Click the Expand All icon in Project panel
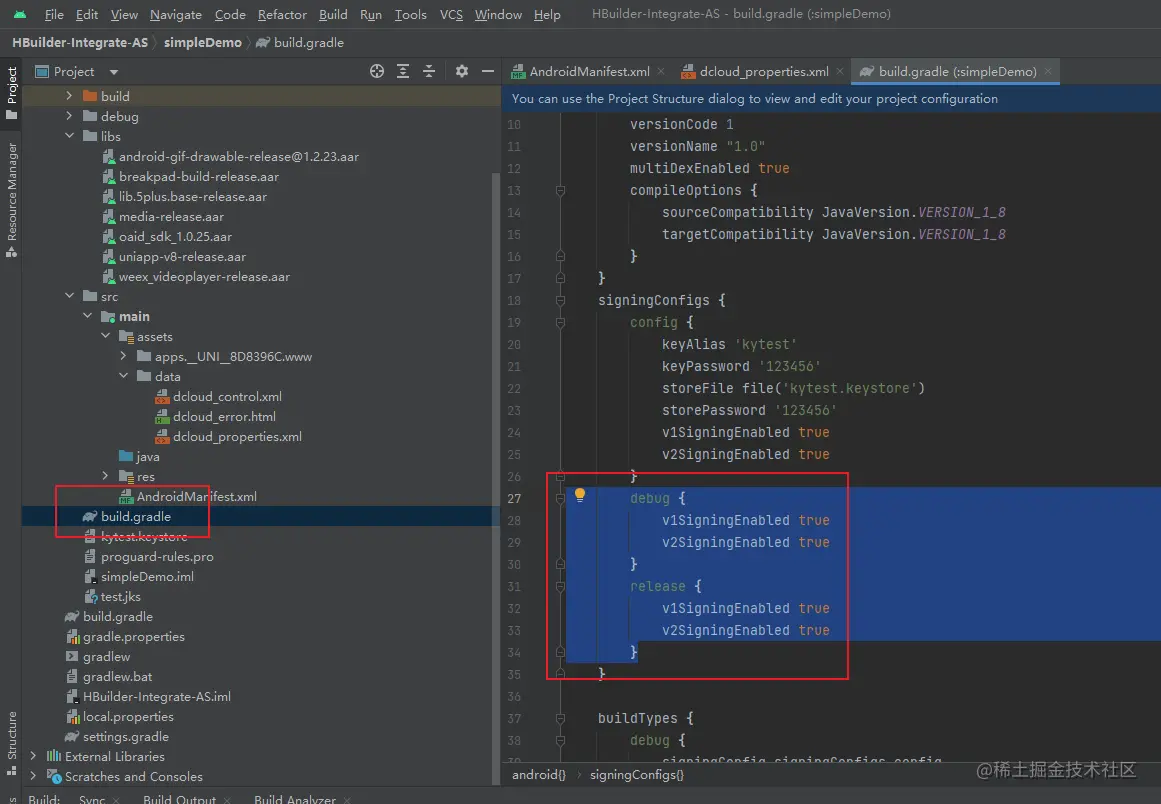1161x804 pixels. pos(403,71)
